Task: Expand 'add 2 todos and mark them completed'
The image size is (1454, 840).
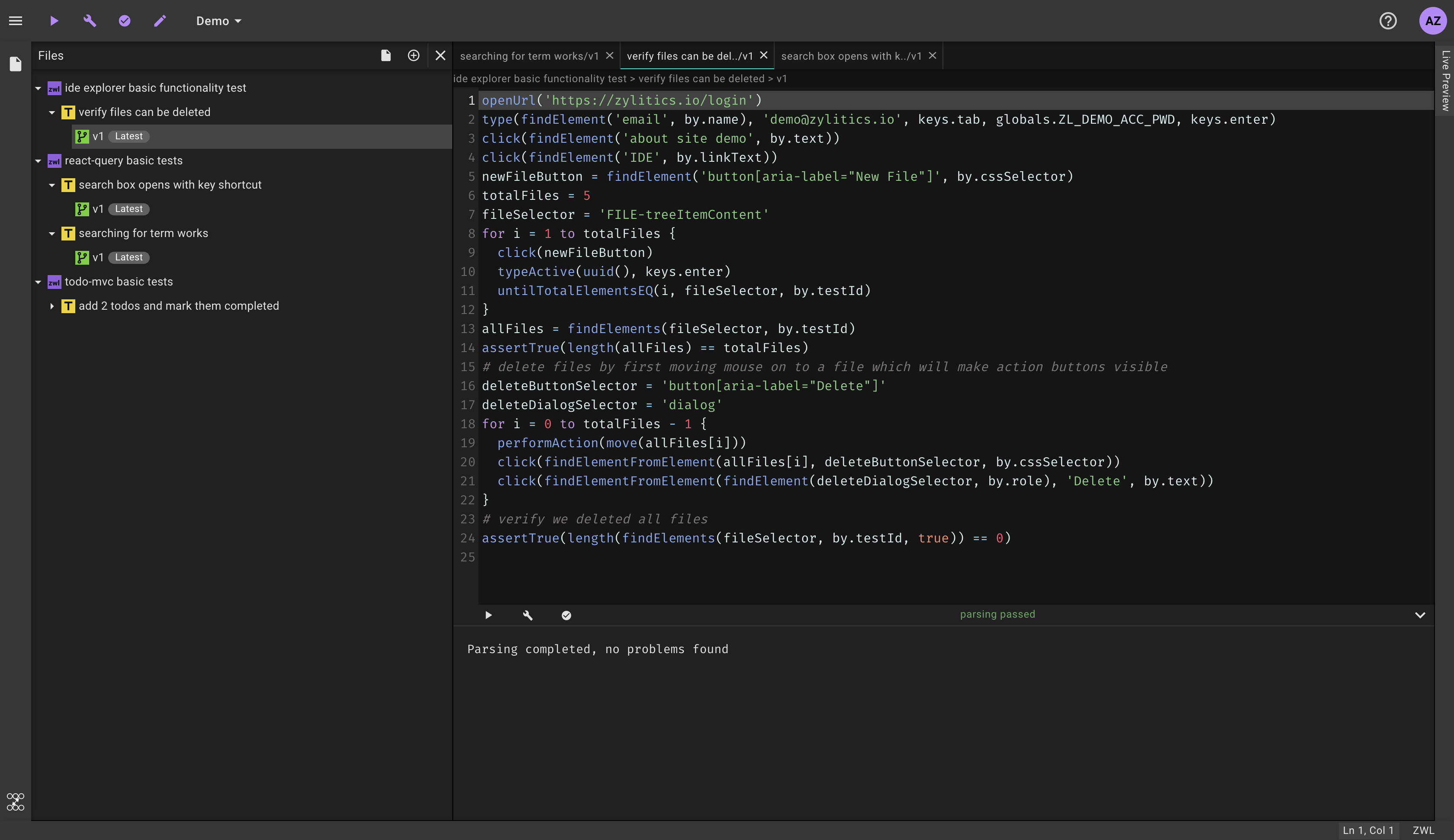Action: click(52, 306)
